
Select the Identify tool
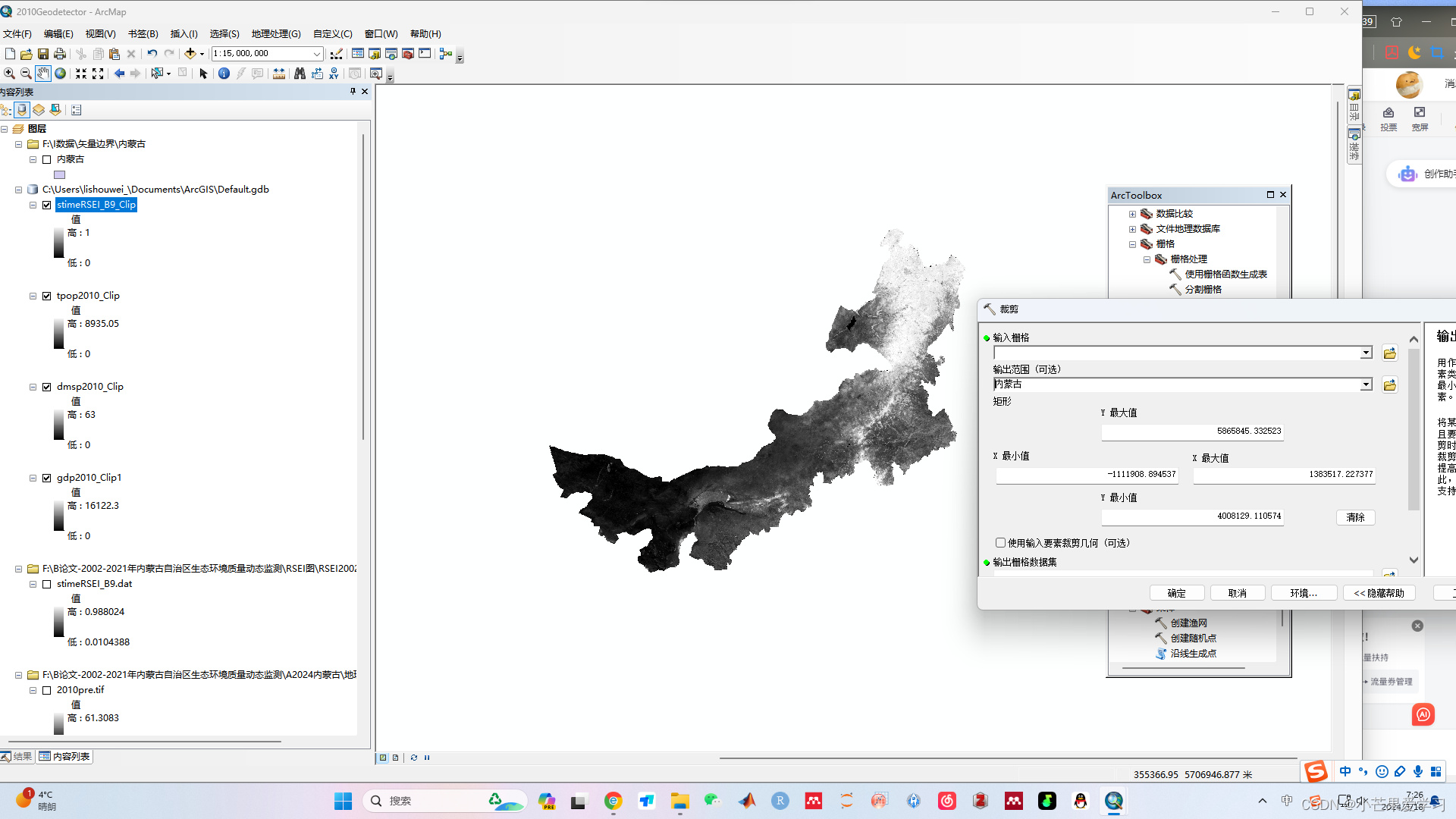click(x=224, y=74)
